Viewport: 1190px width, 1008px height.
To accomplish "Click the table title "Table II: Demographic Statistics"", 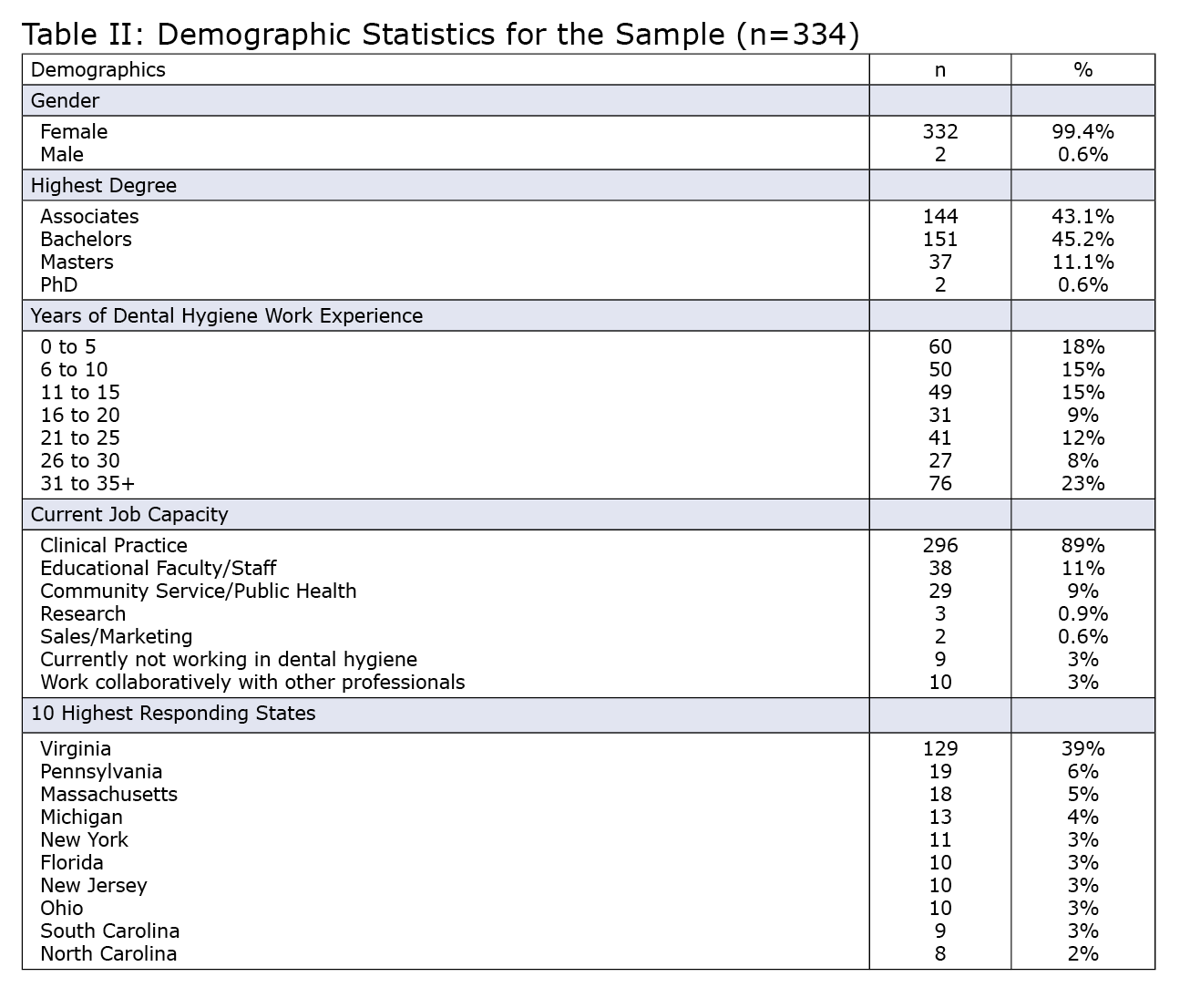I will [x=440, y=34].
